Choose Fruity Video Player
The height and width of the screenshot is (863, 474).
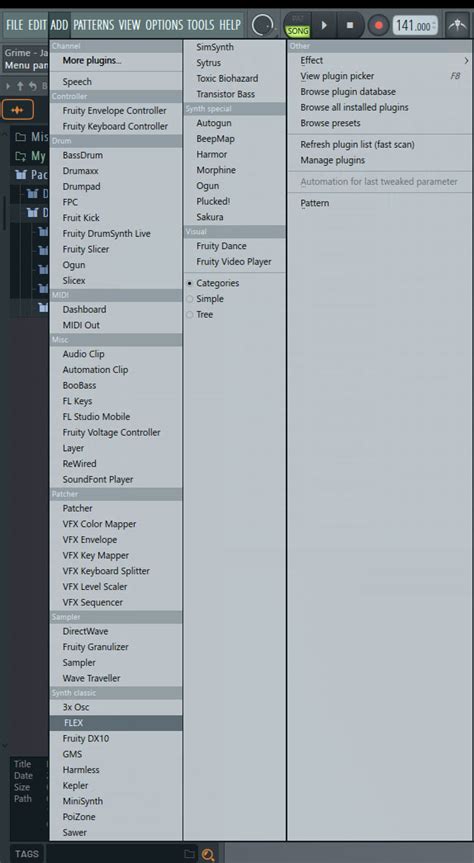tap(235, 261)
